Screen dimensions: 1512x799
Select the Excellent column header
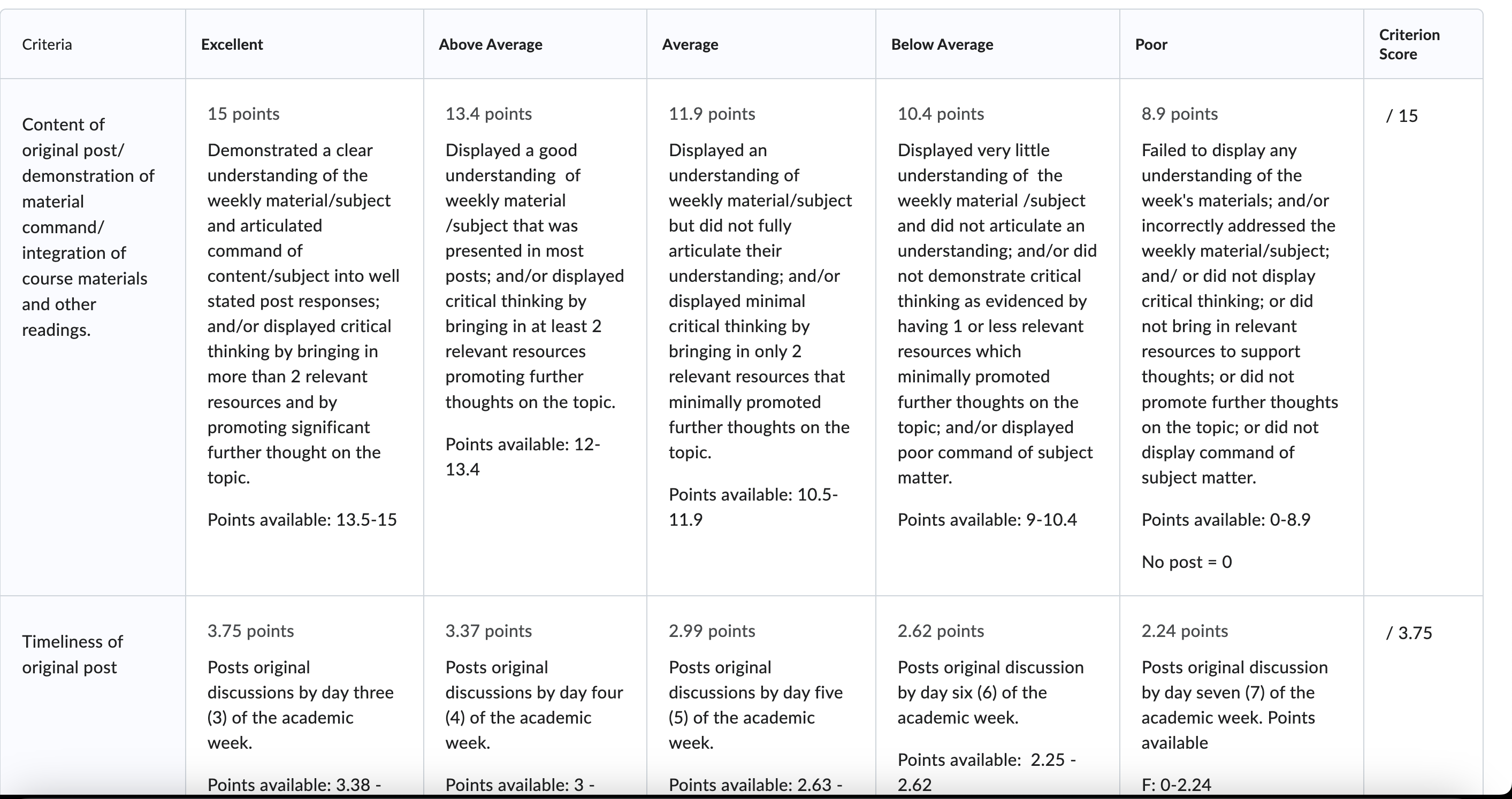[304, 44]
